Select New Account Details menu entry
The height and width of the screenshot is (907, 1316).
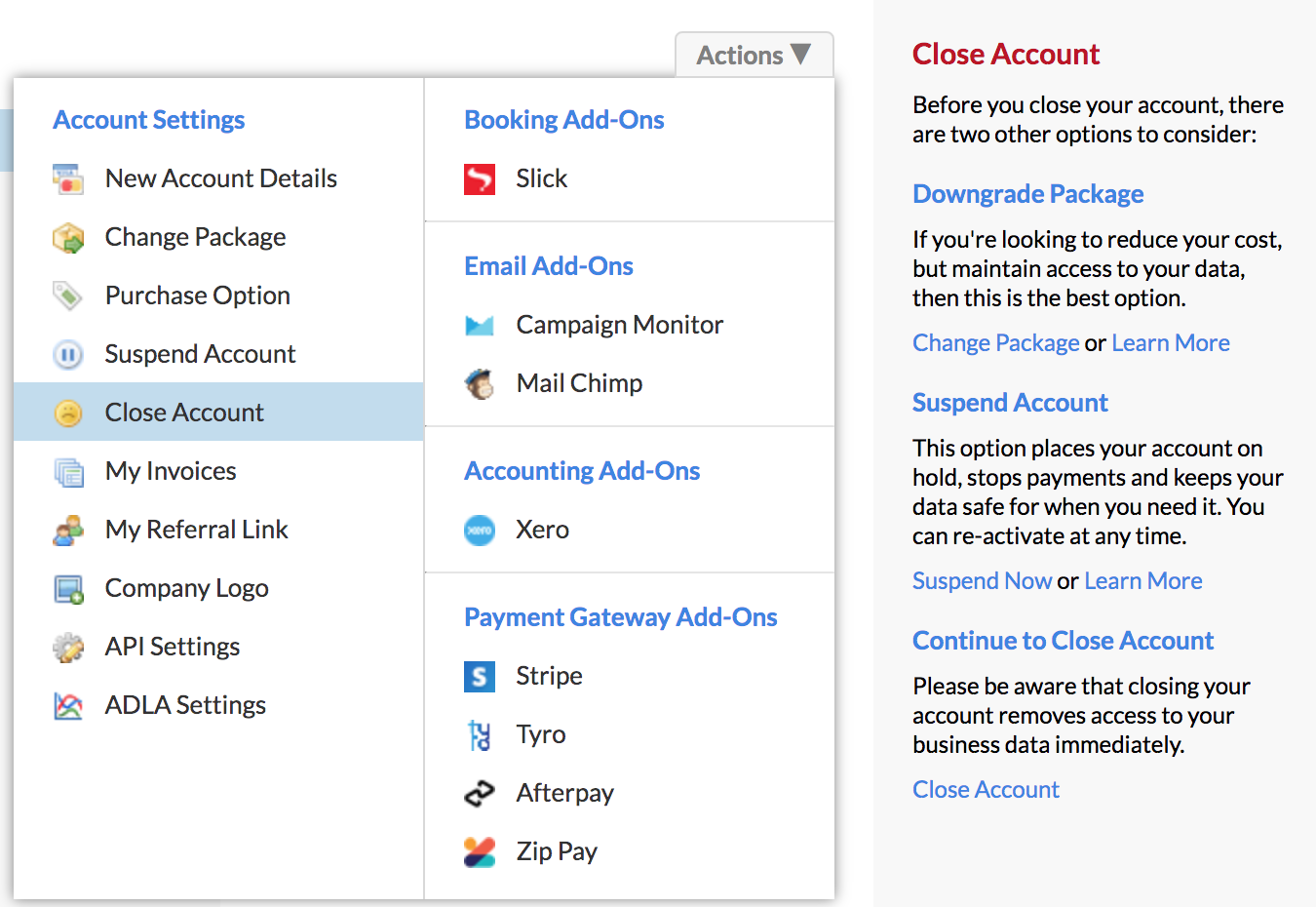point(218,178)
